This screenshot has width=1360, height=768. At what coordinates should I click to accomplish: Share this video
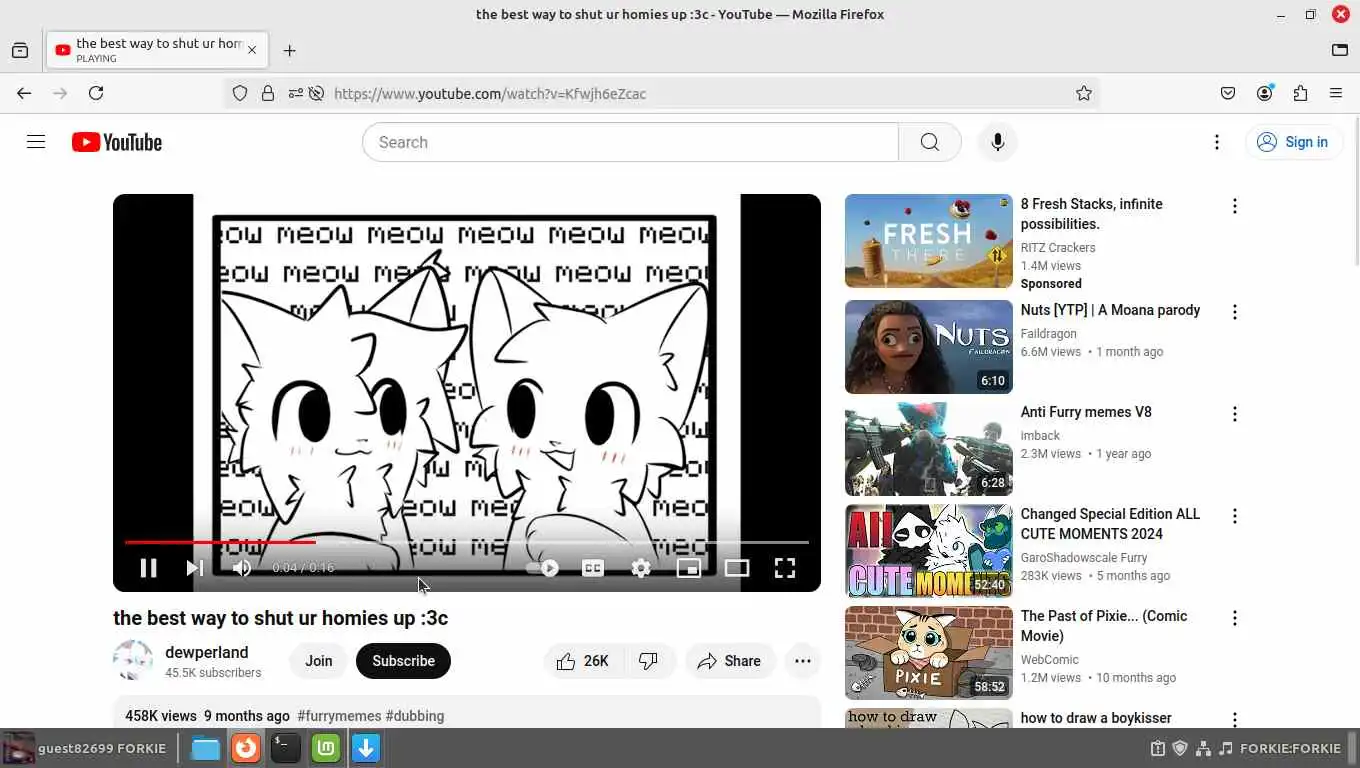tap(730, 661)
